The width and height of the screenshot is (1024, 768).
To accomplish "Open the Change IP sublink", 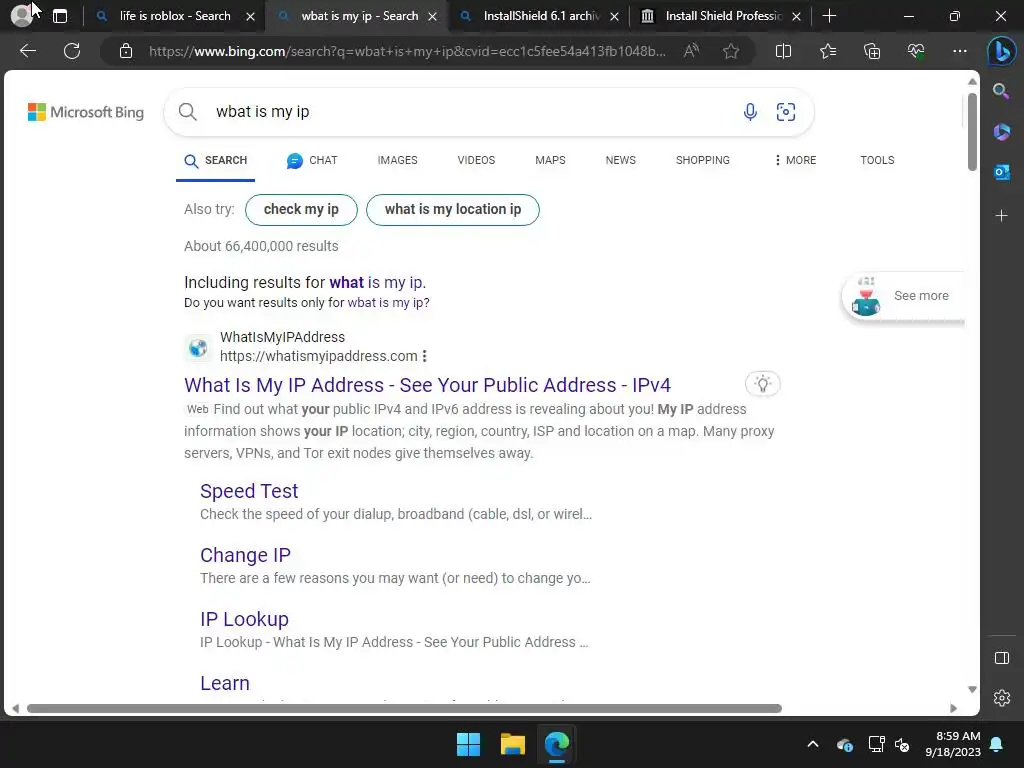I will coord(245,555).
